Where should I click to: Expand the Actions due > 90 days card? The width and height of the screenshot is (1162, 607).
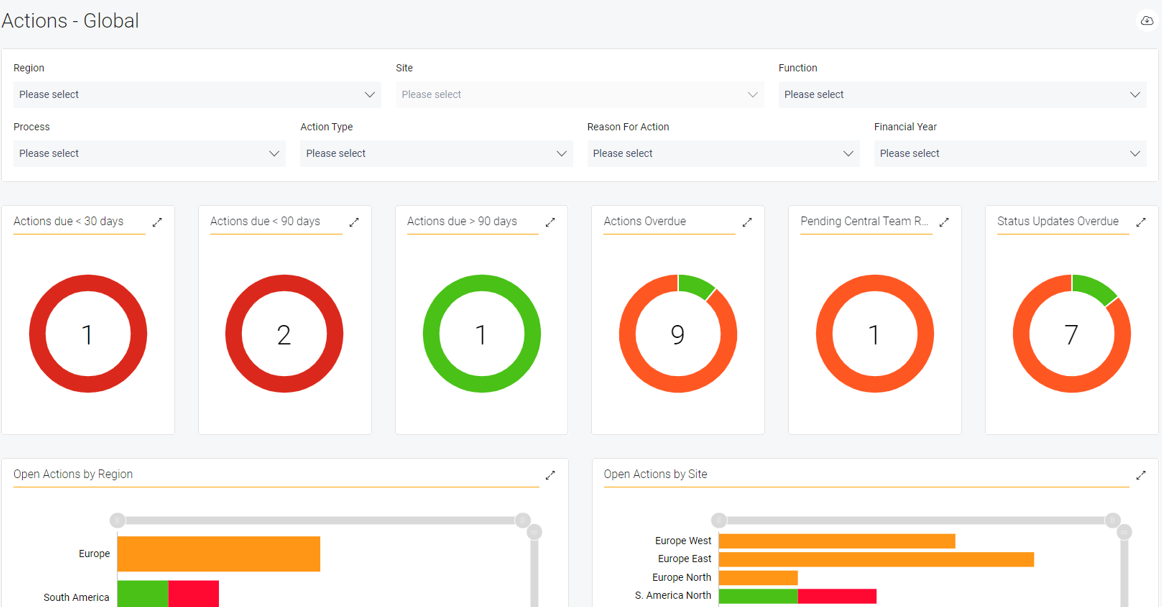(x=551, y=222)
